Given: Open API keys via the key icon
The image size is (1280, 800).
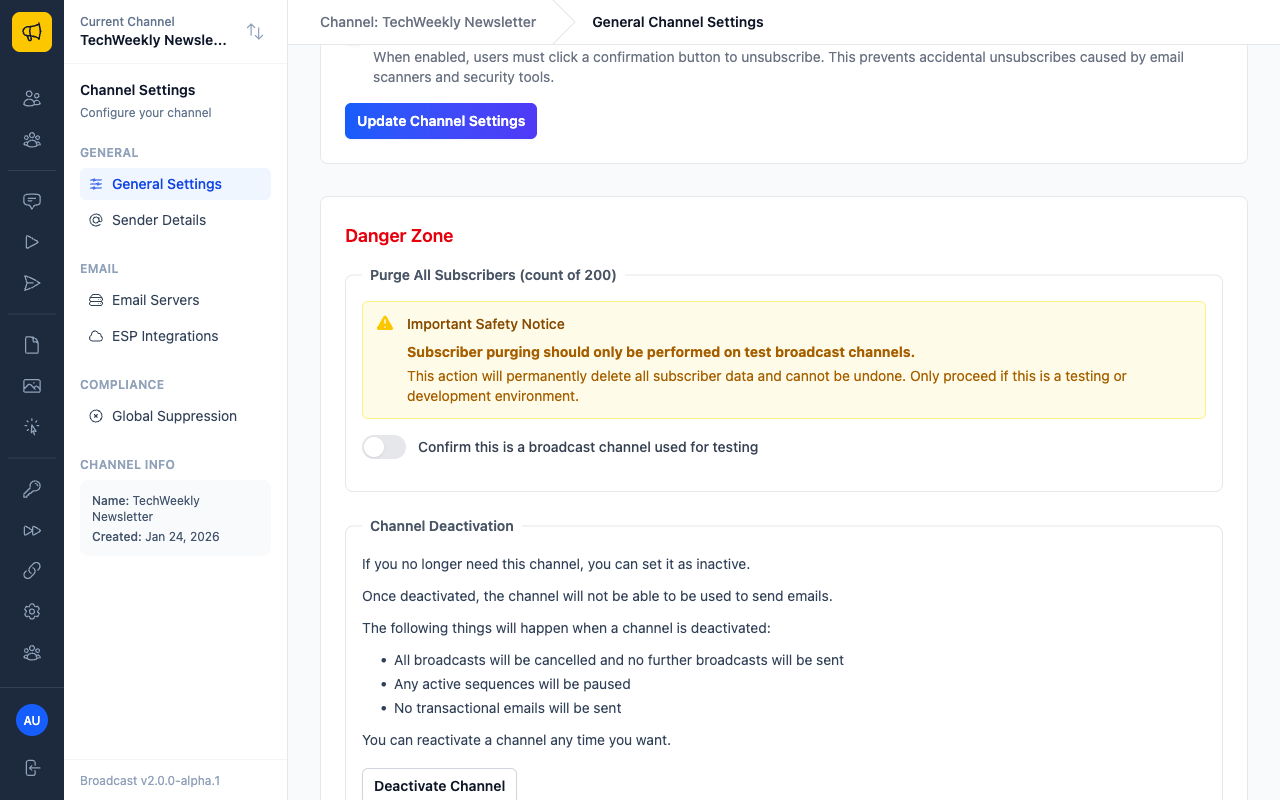Looking at the screenshot, I should 32,489.
